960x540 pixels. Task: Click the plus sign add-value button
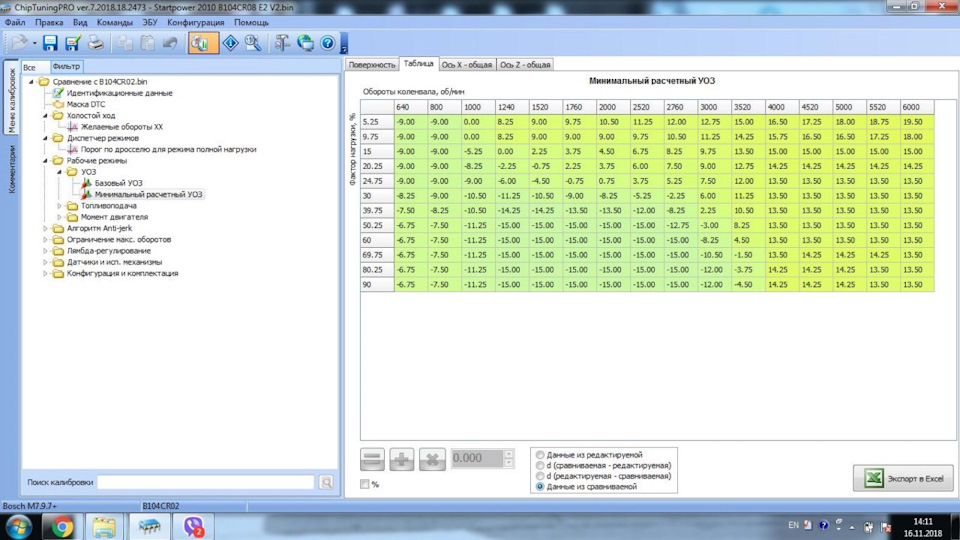pos(402,459)
